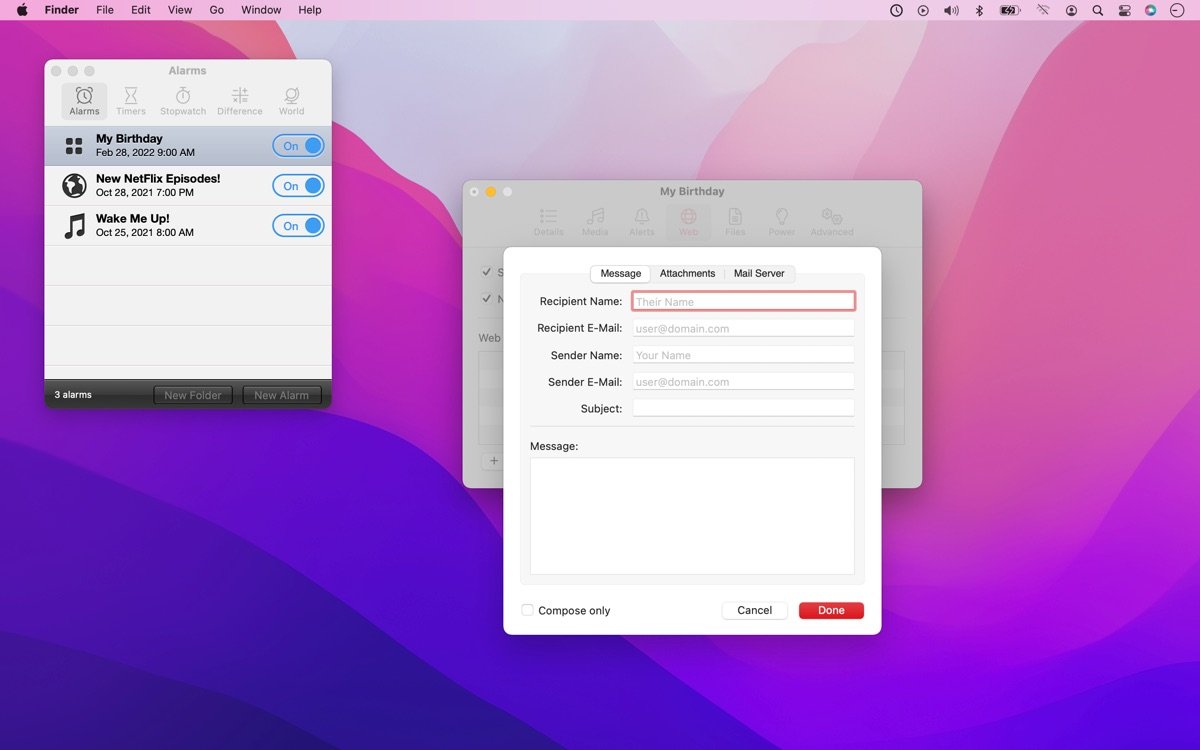Toggle the Wake Me Up alarm switch

coord(298,226)
